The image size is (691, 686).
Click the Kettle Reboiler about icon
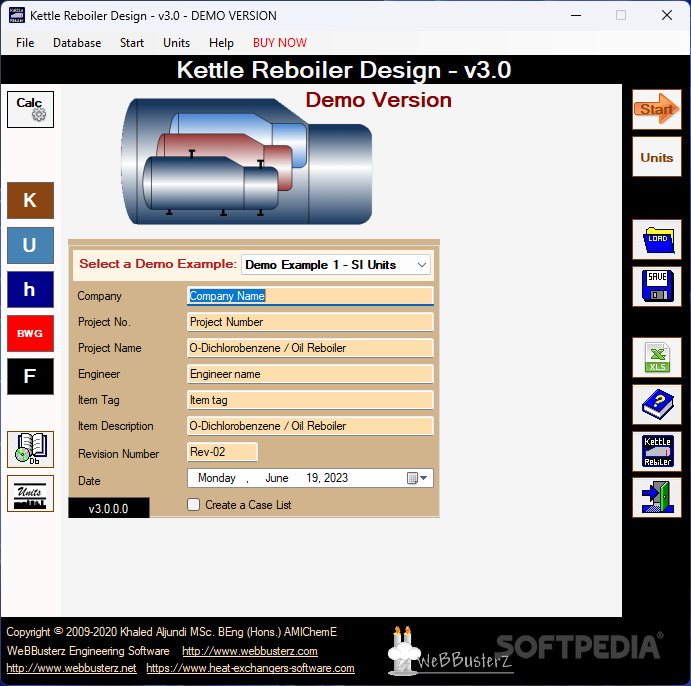point(657,451)
